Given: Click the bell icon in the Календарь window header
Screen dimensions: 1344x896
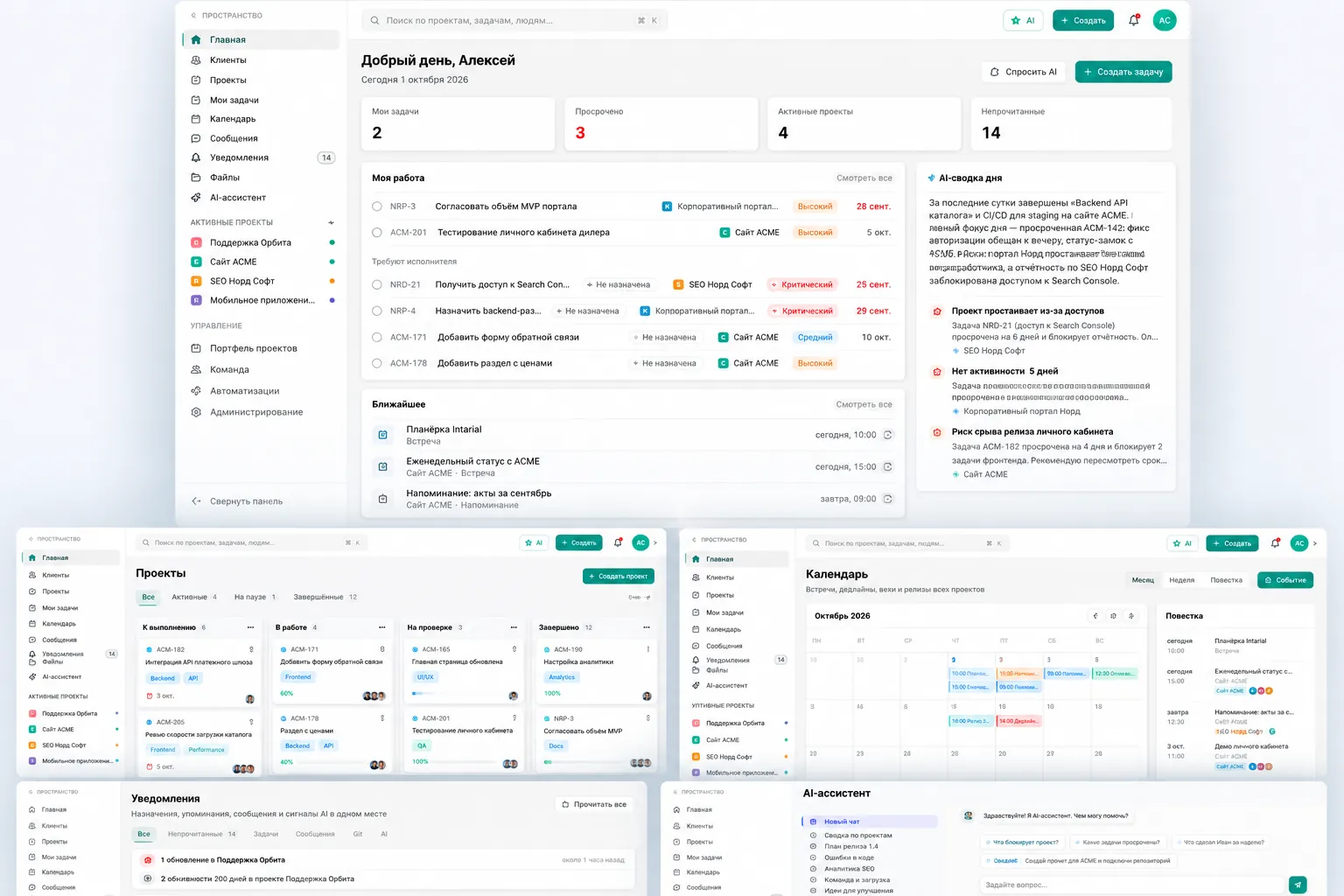Looking at the screenshot, I should point(1275,543).
